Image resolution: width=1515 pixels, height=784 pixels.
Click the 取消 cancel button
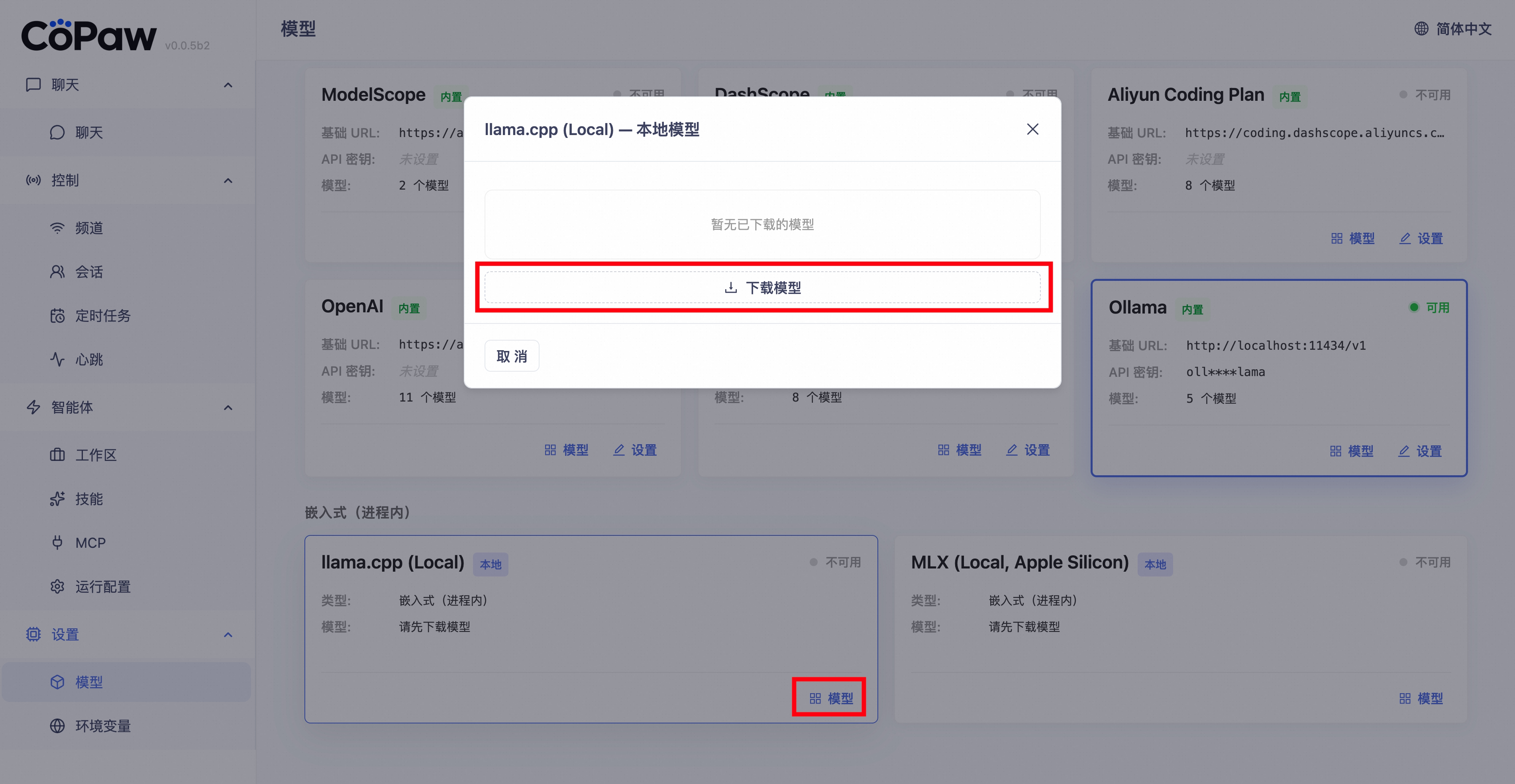[x=511, y=356]
